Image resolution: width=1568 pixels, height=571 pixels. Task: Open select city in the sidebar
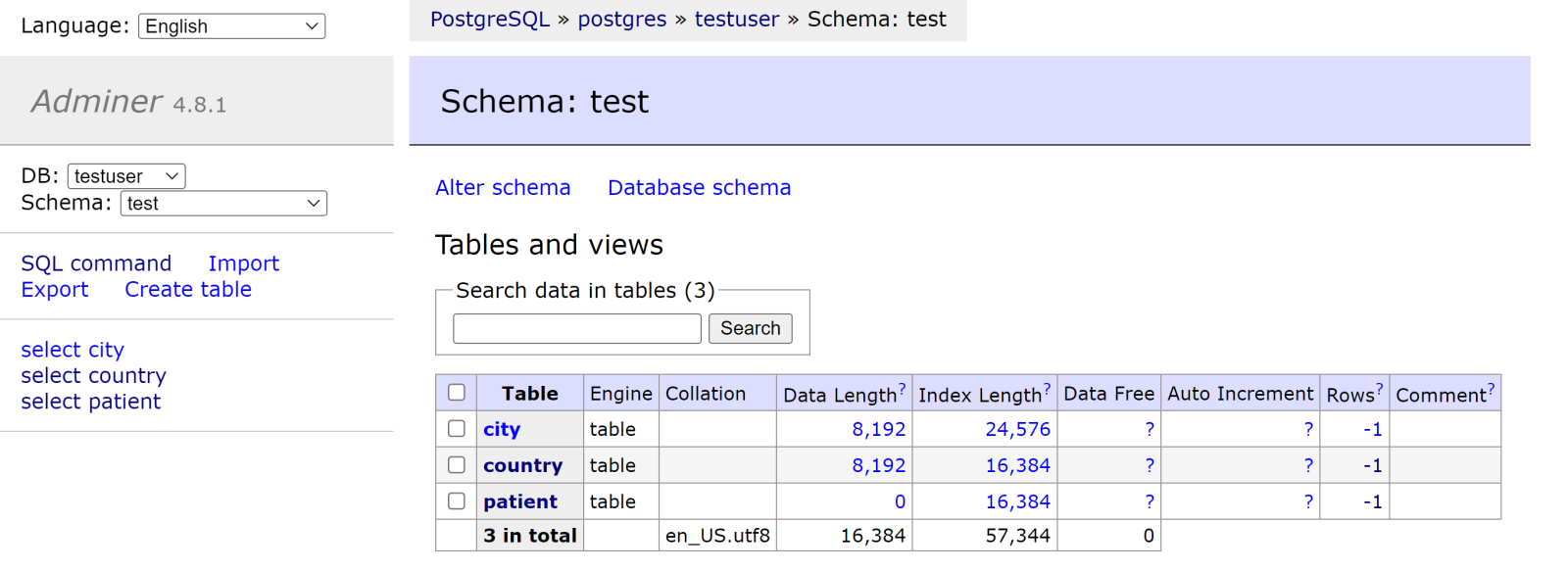[73, 350]
